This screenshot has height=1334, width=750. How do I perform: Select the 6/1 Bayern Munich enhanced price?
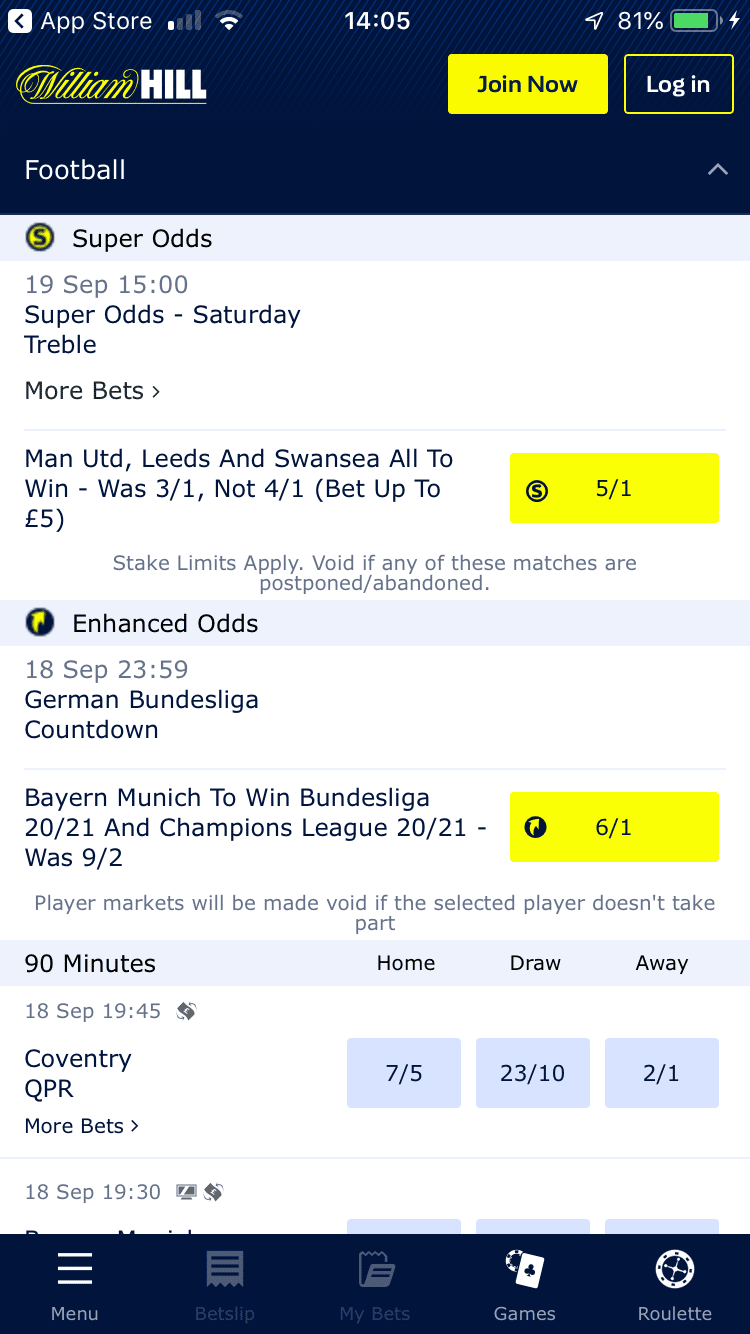coord(614,827)
